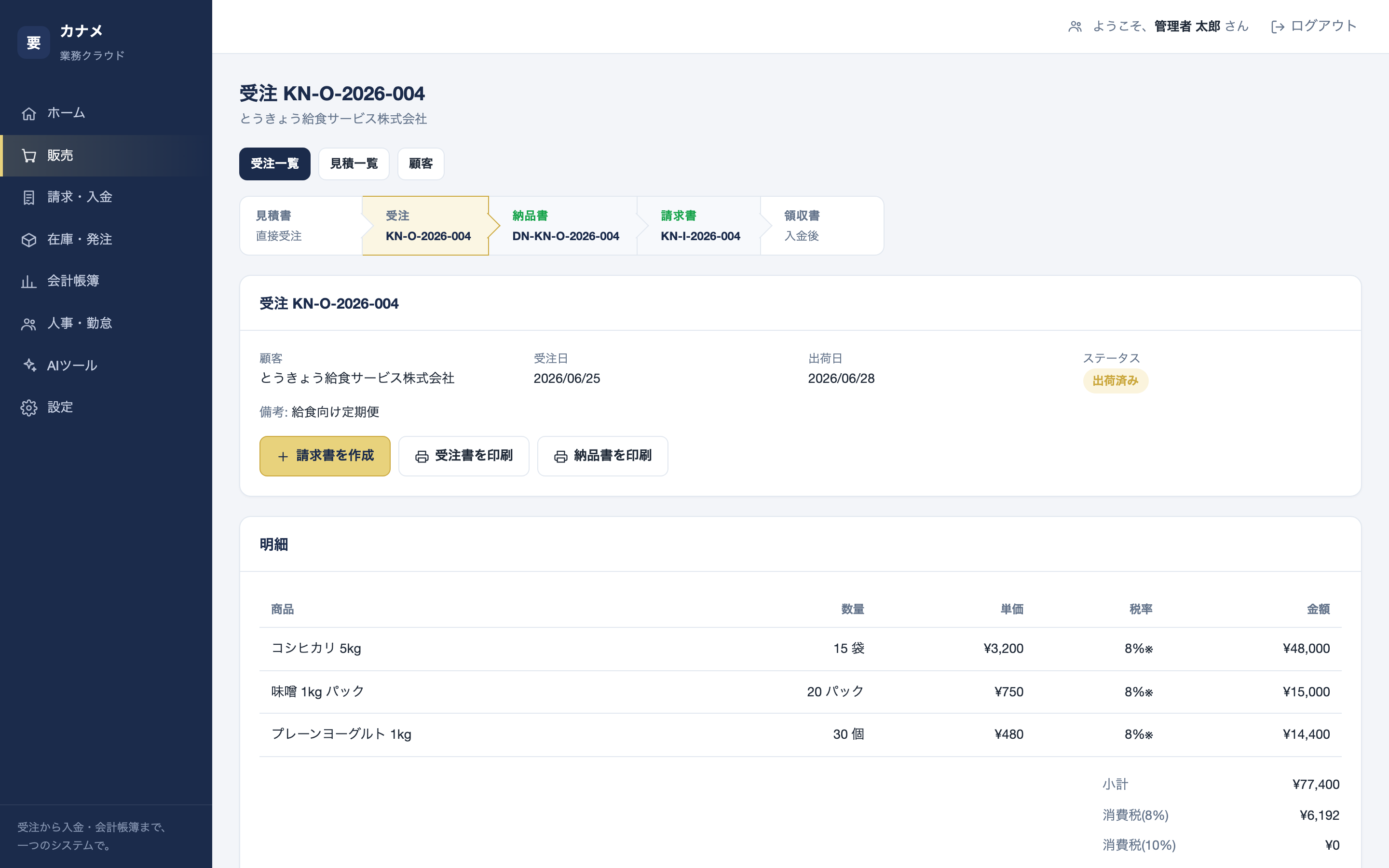Click the quantity 20 パック
1389x868 pixels.
tap(836, 692)
